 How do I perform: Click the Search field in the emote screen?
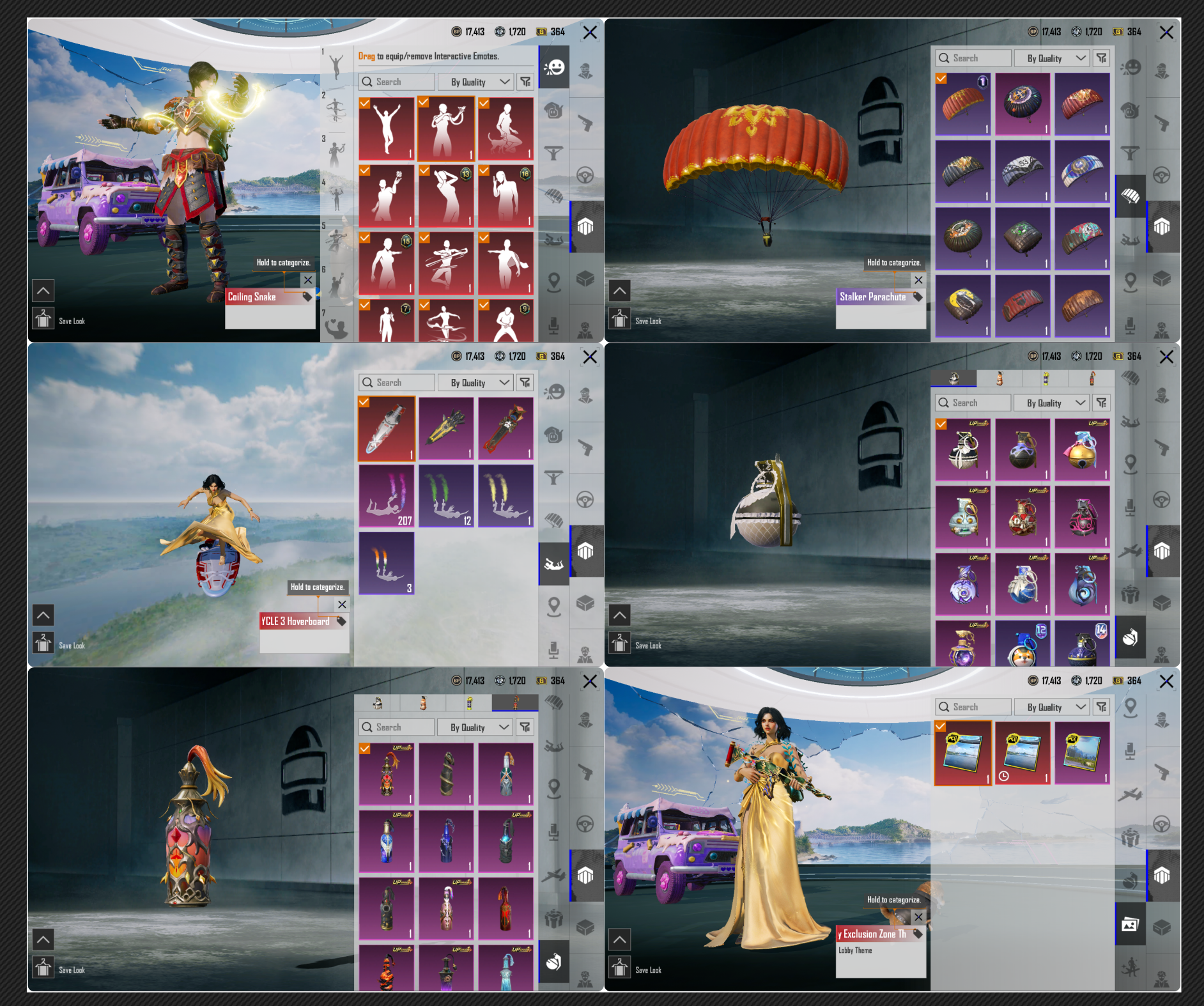click(397, 82)
